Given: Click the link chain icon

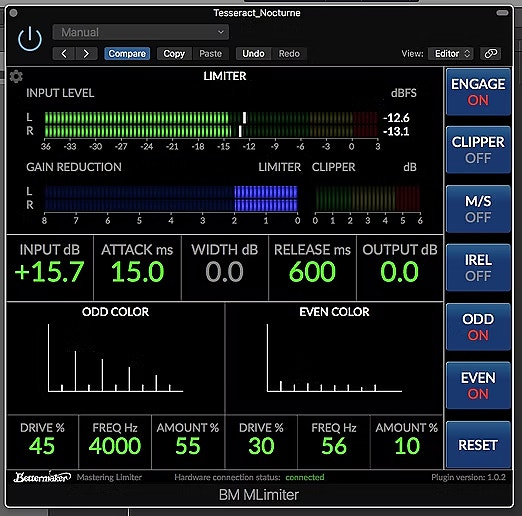Looking at the screenshot, I should (490, 53).
